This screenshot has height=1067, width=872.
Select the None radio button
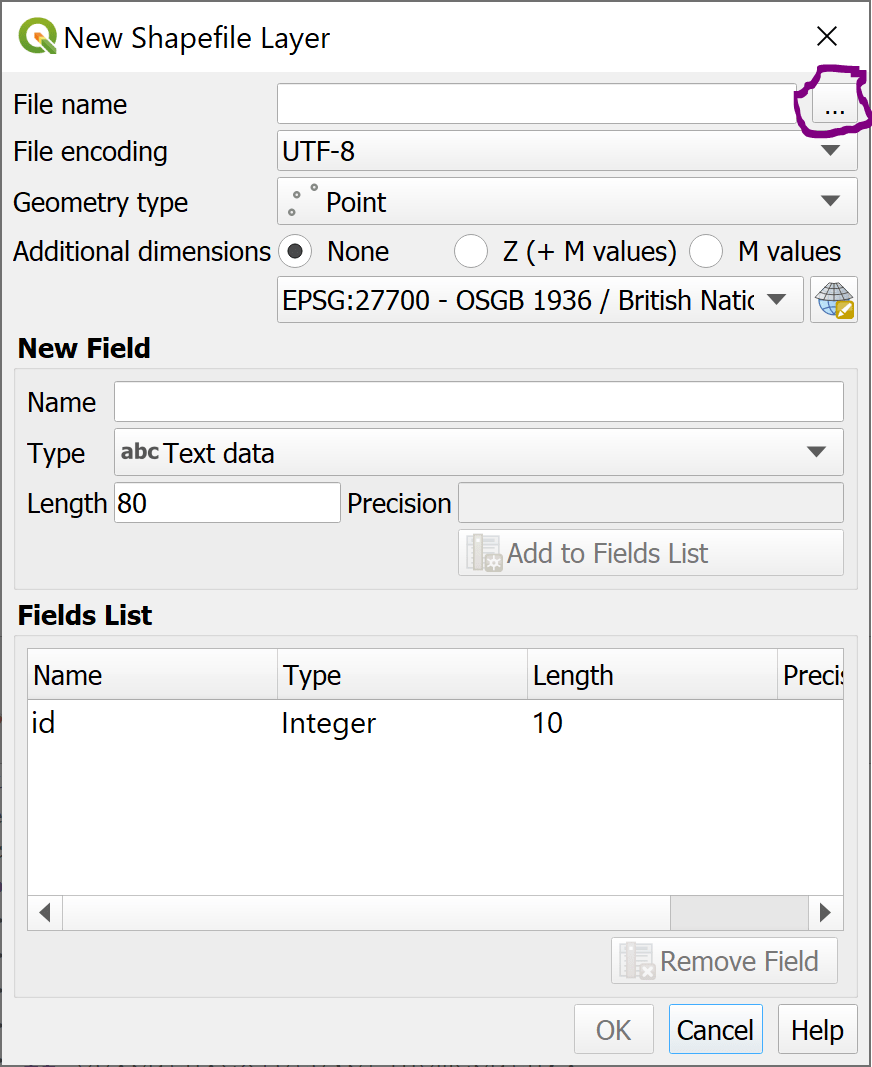(x=295, y=251)
